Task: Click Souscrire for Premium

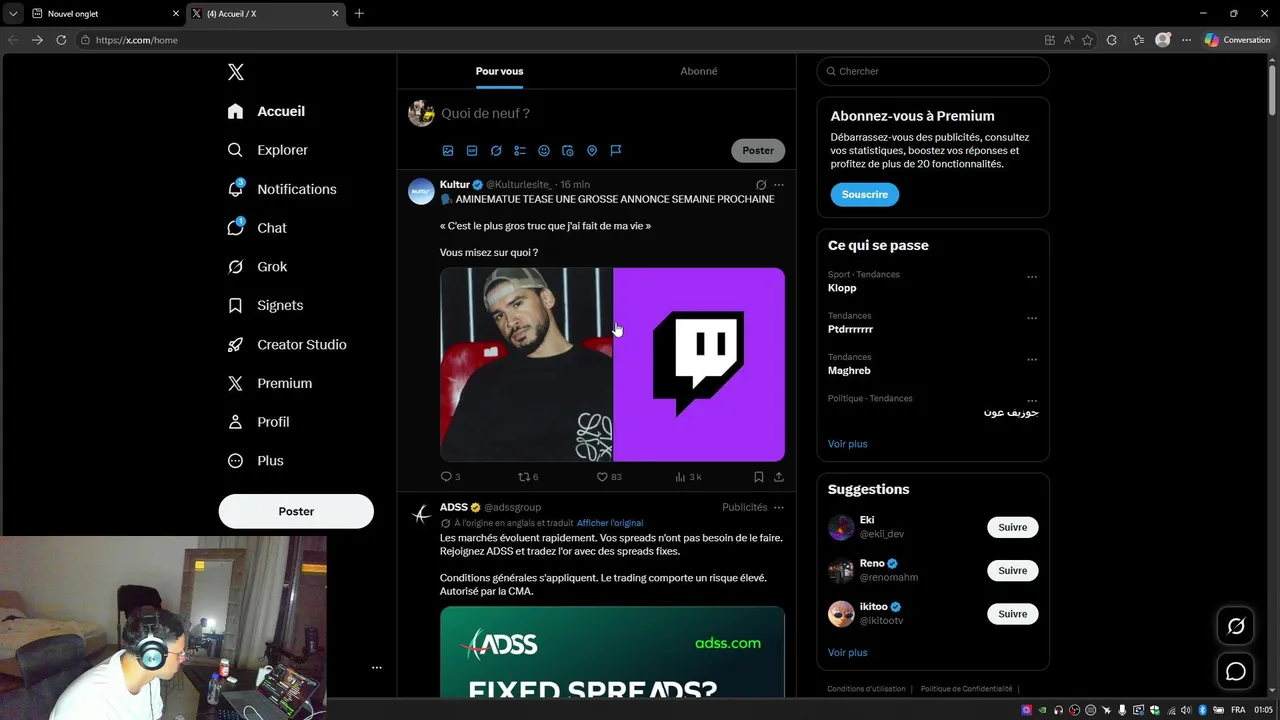Action: pyautogui.click(x=864, y=194)
